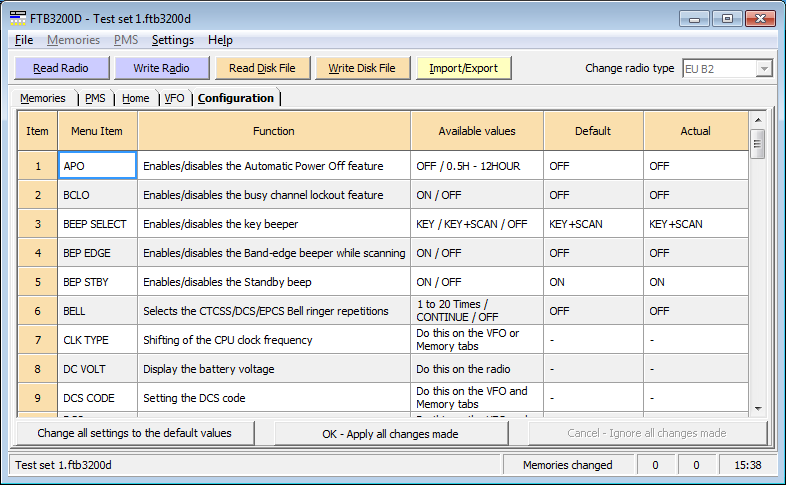Open the File menu

25,40
